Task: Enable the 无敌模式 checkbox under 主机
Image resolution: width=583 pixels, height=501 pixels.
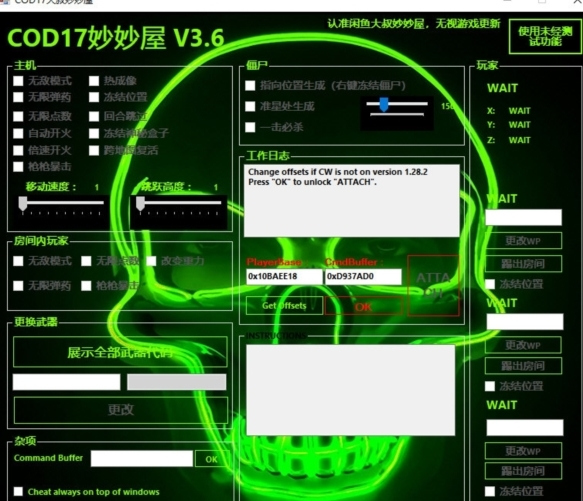Action: [18, 81]
